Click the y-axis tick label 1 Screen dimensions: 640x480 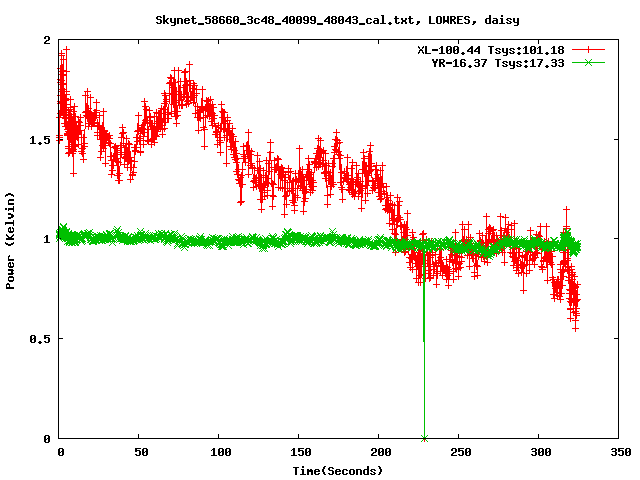(x=47, y=239)
